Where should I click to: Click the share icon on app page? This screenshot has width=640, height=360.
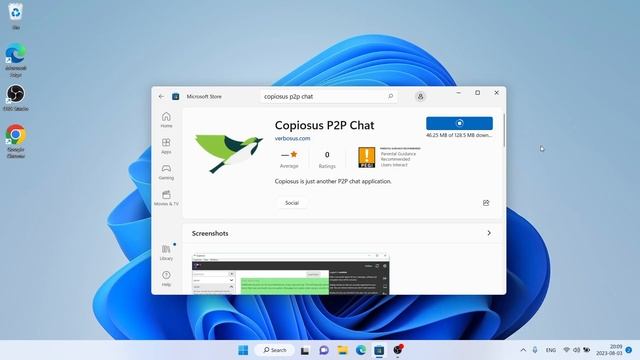tap(486, 203)
